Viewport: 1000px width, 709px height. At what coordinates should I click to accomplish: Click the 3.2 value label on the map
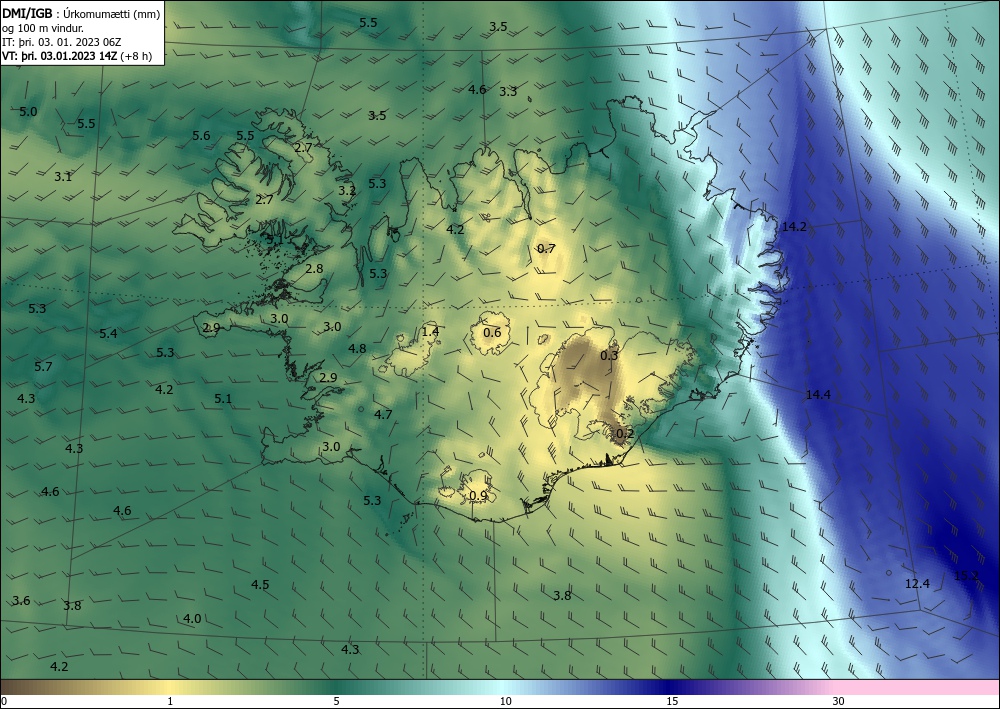(346, 191)
